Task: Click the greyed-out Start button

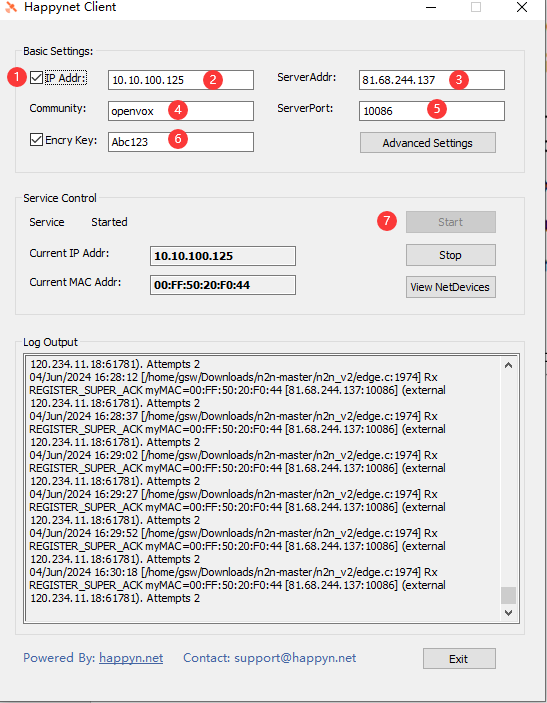Action: [x=451, y=222]
